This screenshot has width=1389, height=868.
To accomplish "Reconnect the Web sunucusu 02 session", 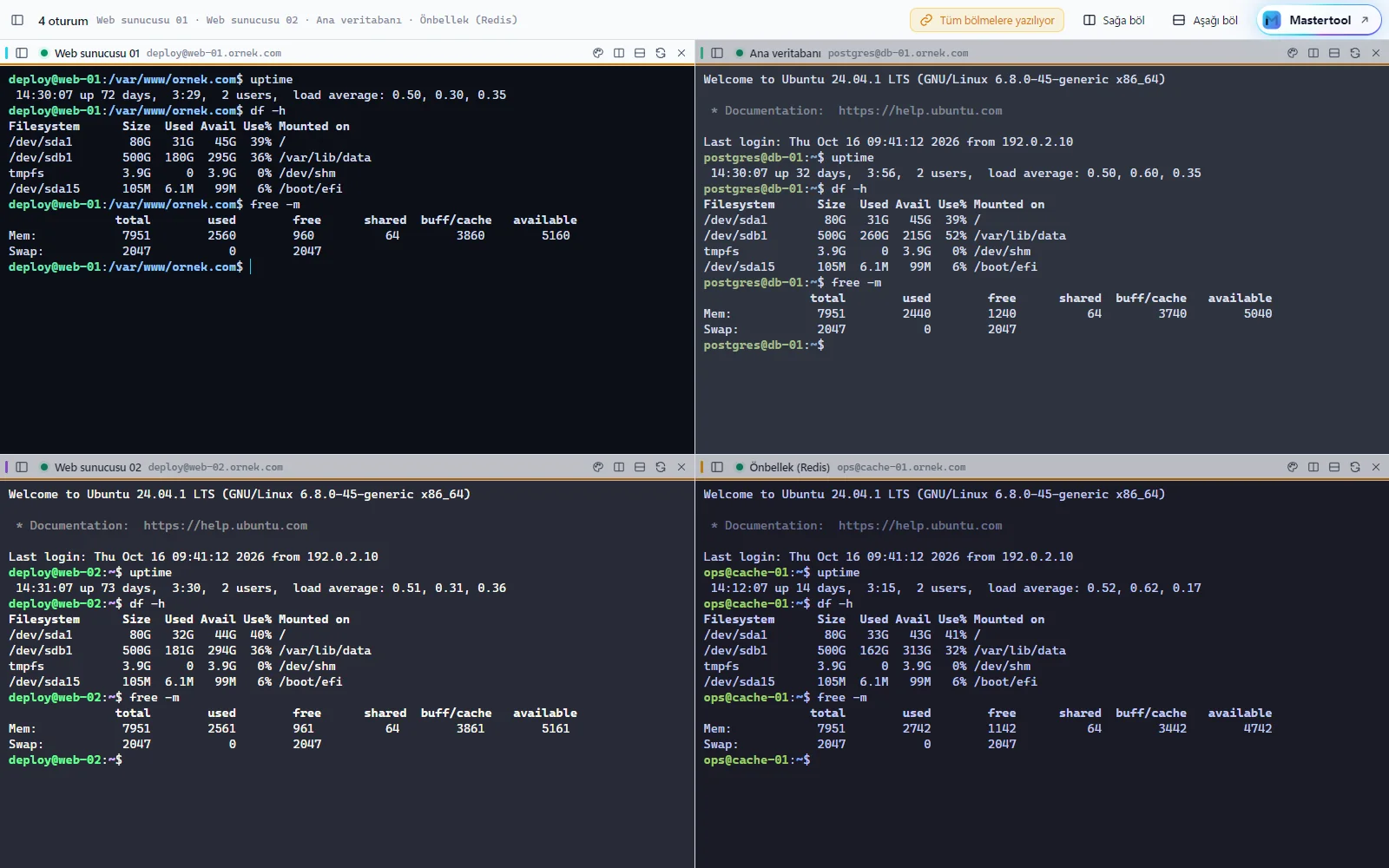I will pos(661,467).
